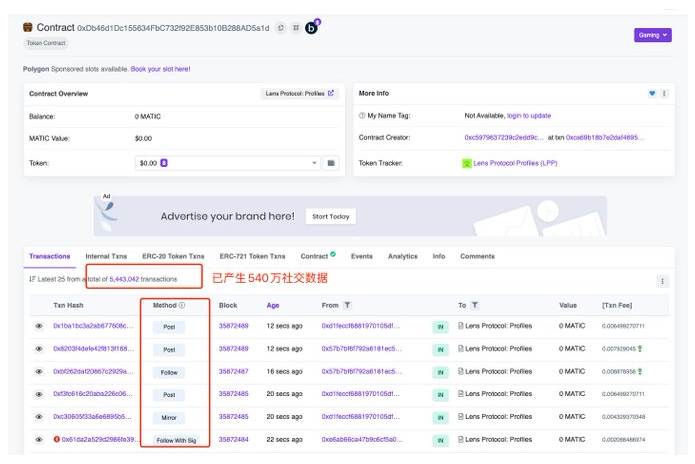Image resolution: width=695 pixels, height=464 pixels.
Task: Open block 35872484
Action: (233, 440)
